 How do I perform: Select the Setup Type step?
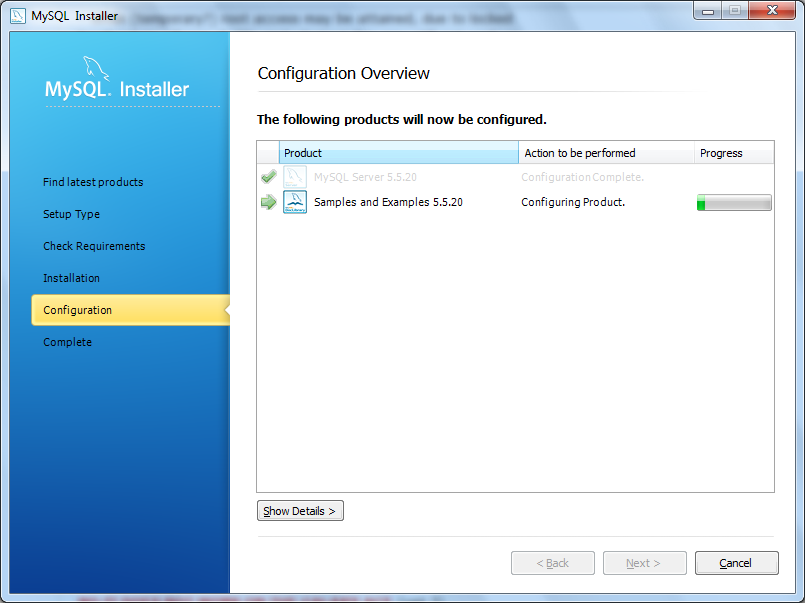[x=71, y=214]
